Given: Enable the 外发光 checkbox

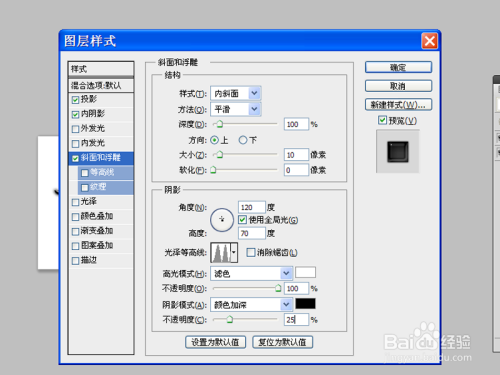Looking at the screenshot, I should click(x=75, y=129).
